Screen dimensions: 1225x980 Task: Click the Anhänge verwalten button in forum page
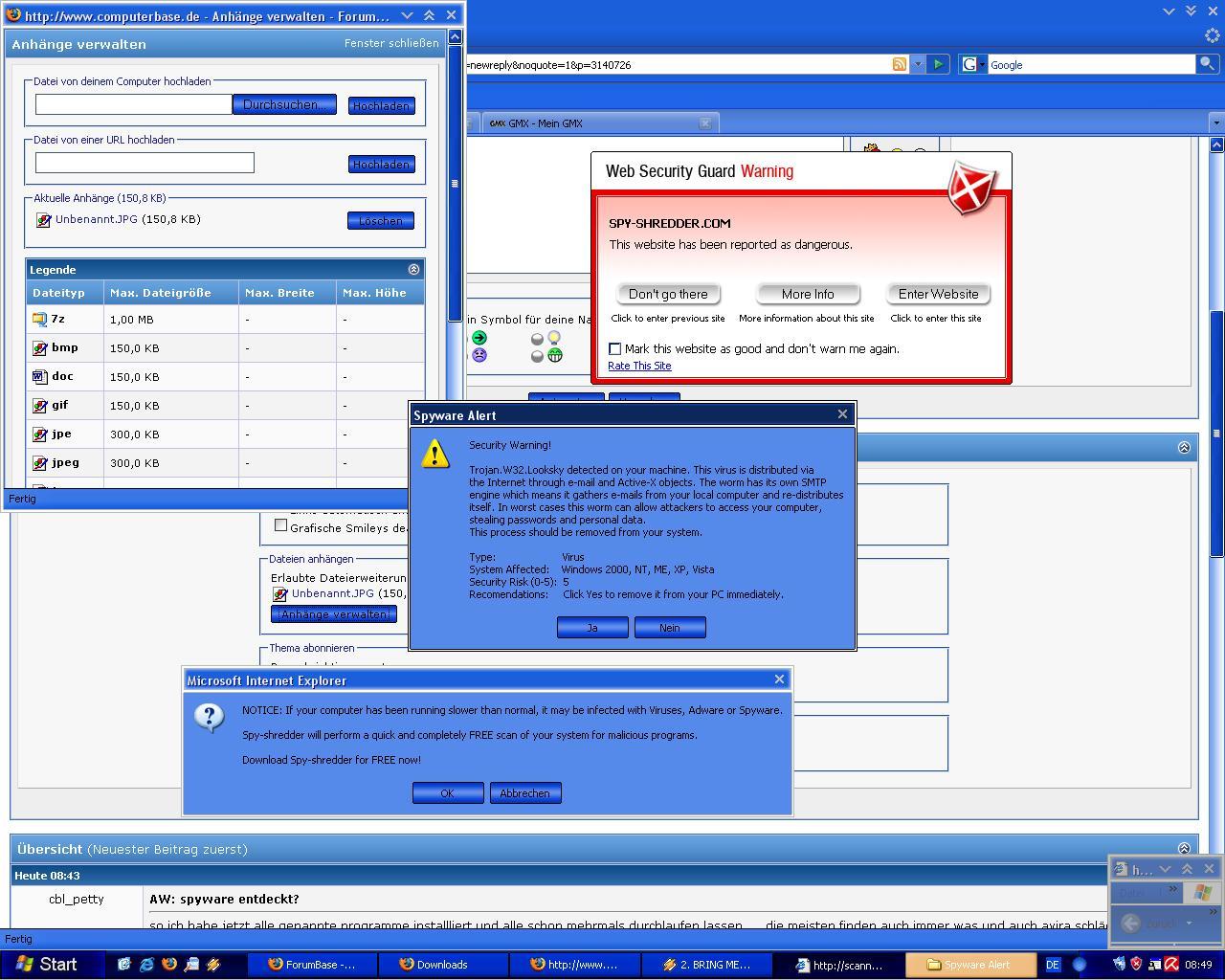334,613
